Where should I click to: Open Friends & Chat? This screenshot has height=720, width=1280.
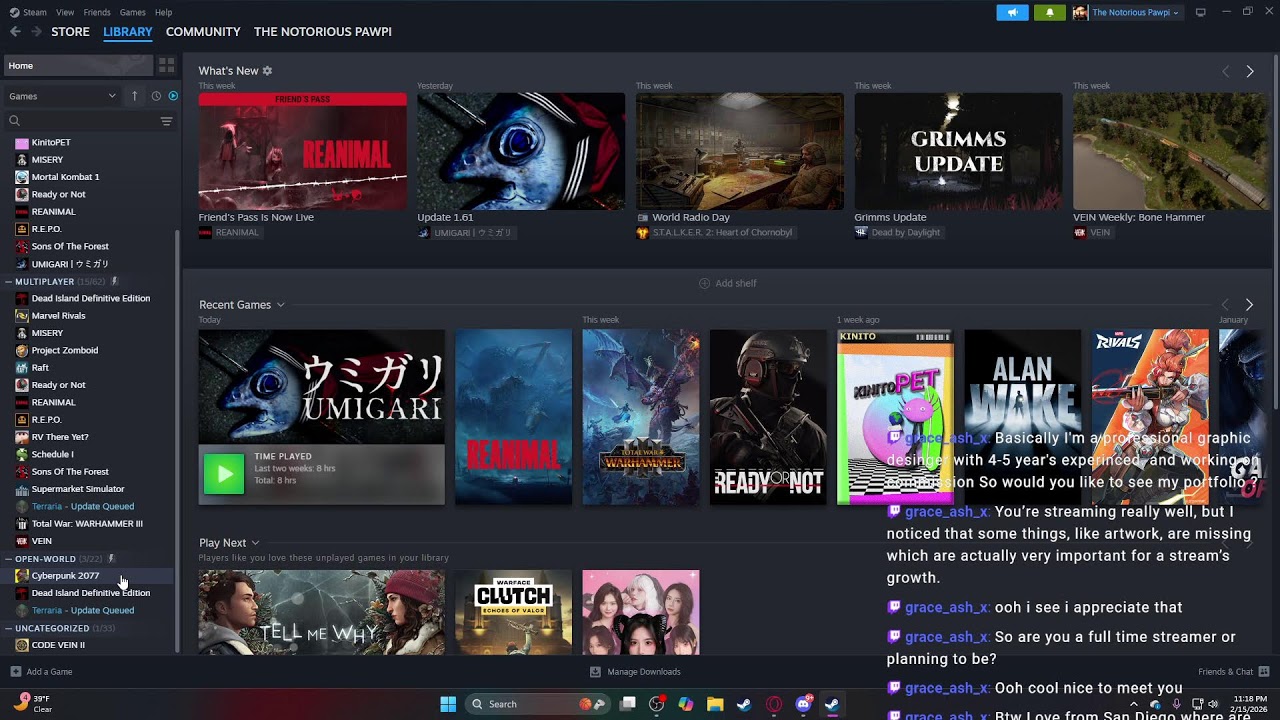(x=1233, y=672)
